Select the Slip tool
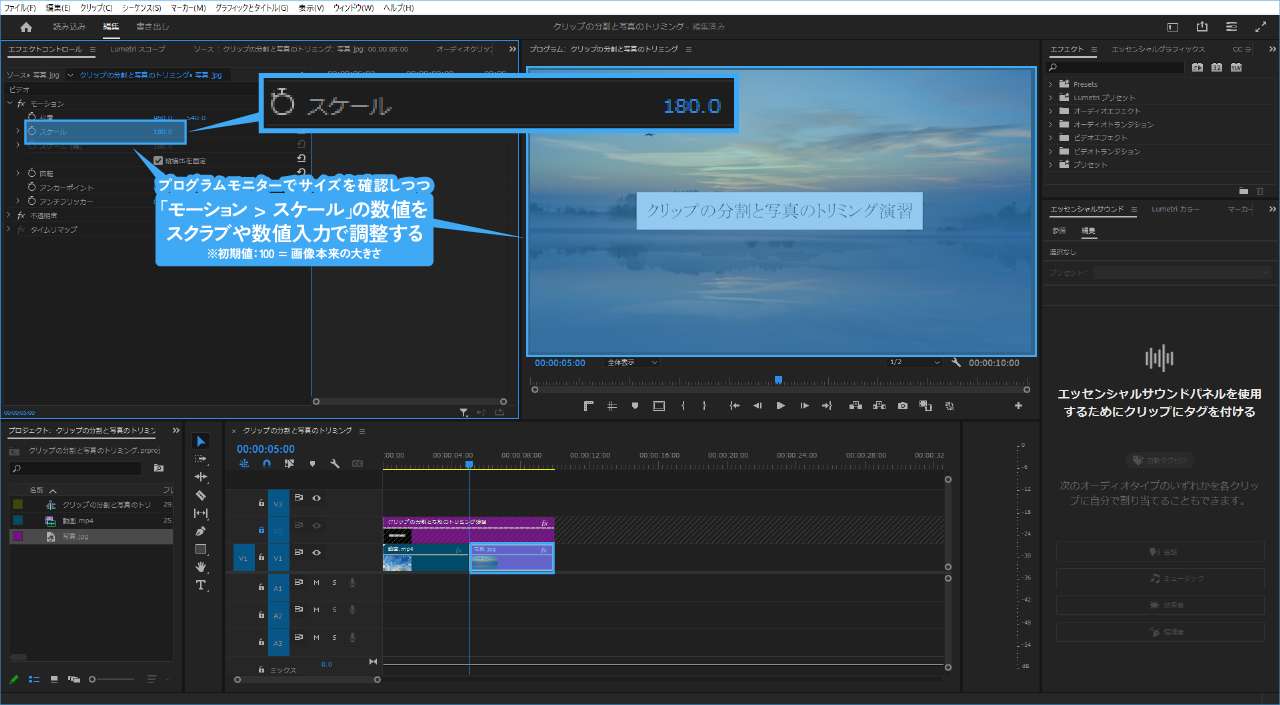1280x705 pixels. point(201,513)
